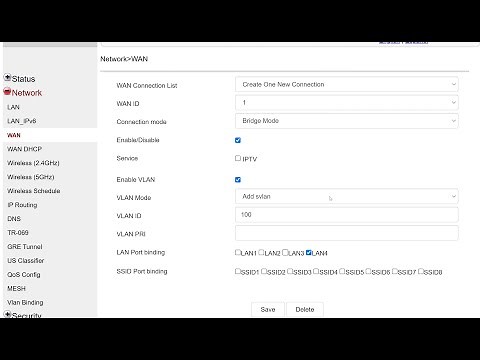Open the IP Routing page
This screenshot has width=480, height=360.
point(22,205)
